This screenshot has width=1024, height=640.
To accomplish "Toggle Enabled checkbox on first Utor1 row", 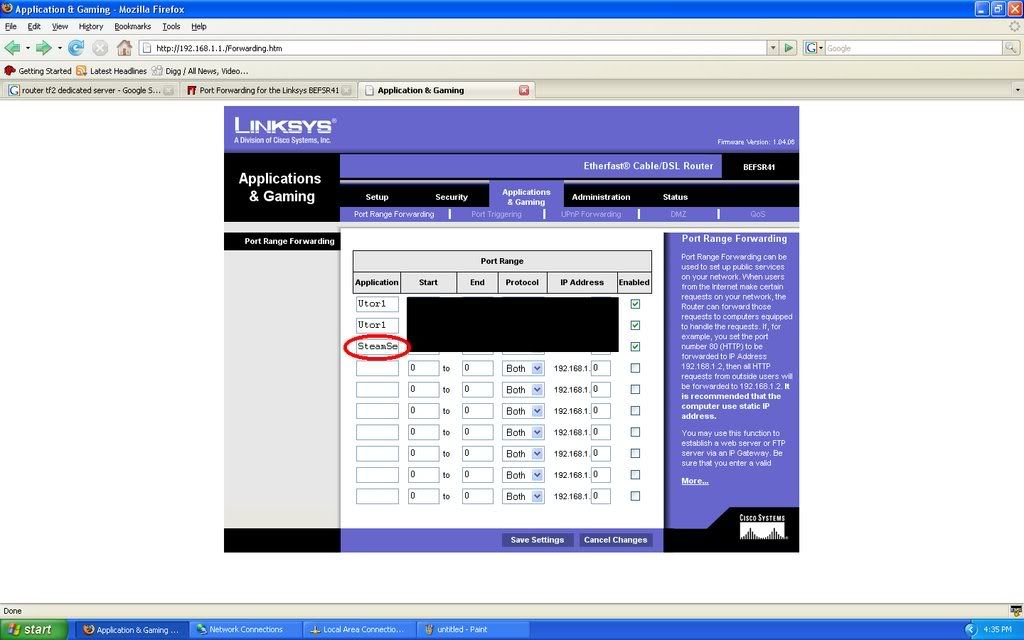I will [635, 304].
